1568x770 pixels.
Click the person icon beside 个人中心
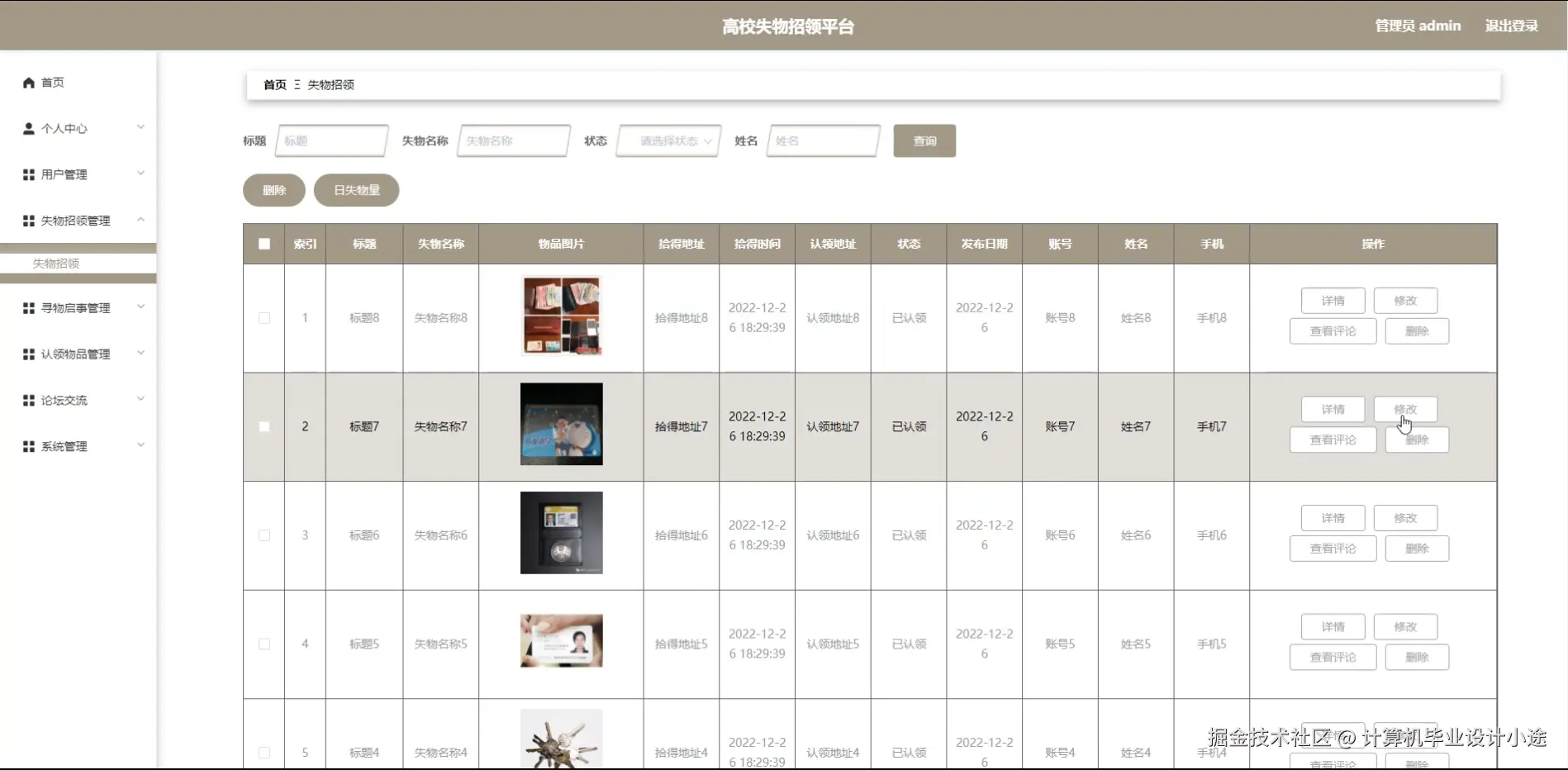click(29, 129)
